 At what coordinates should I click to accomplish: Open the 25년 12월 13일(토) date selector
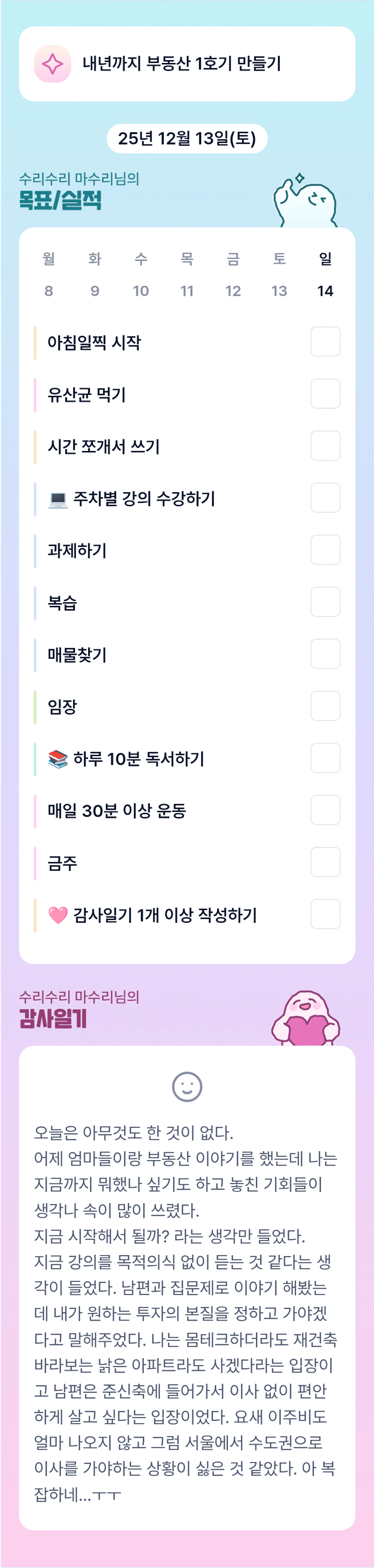(x=187, y=138)
